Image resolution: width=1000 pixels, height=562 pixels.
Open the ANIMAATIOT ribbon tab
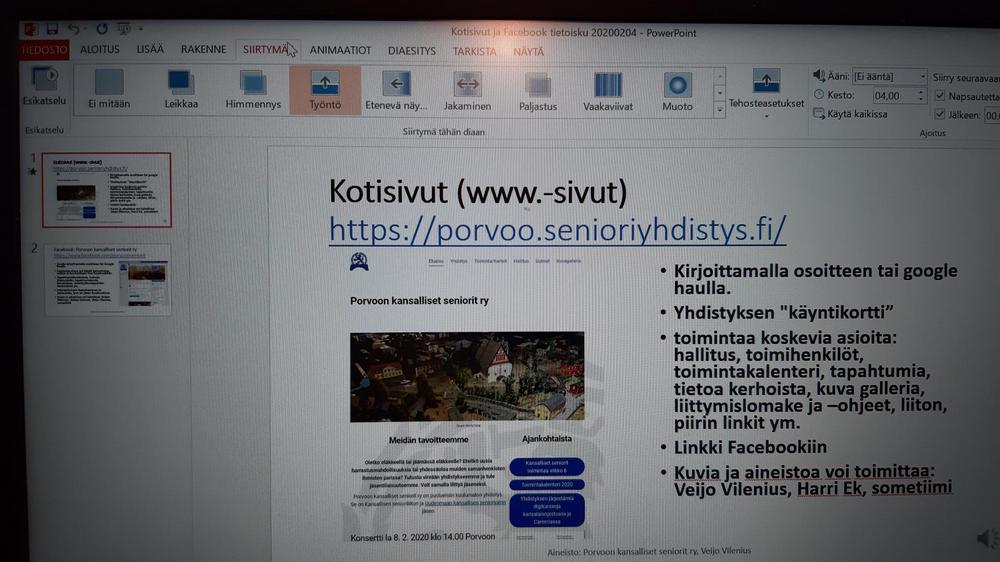(x=340, y=50)
